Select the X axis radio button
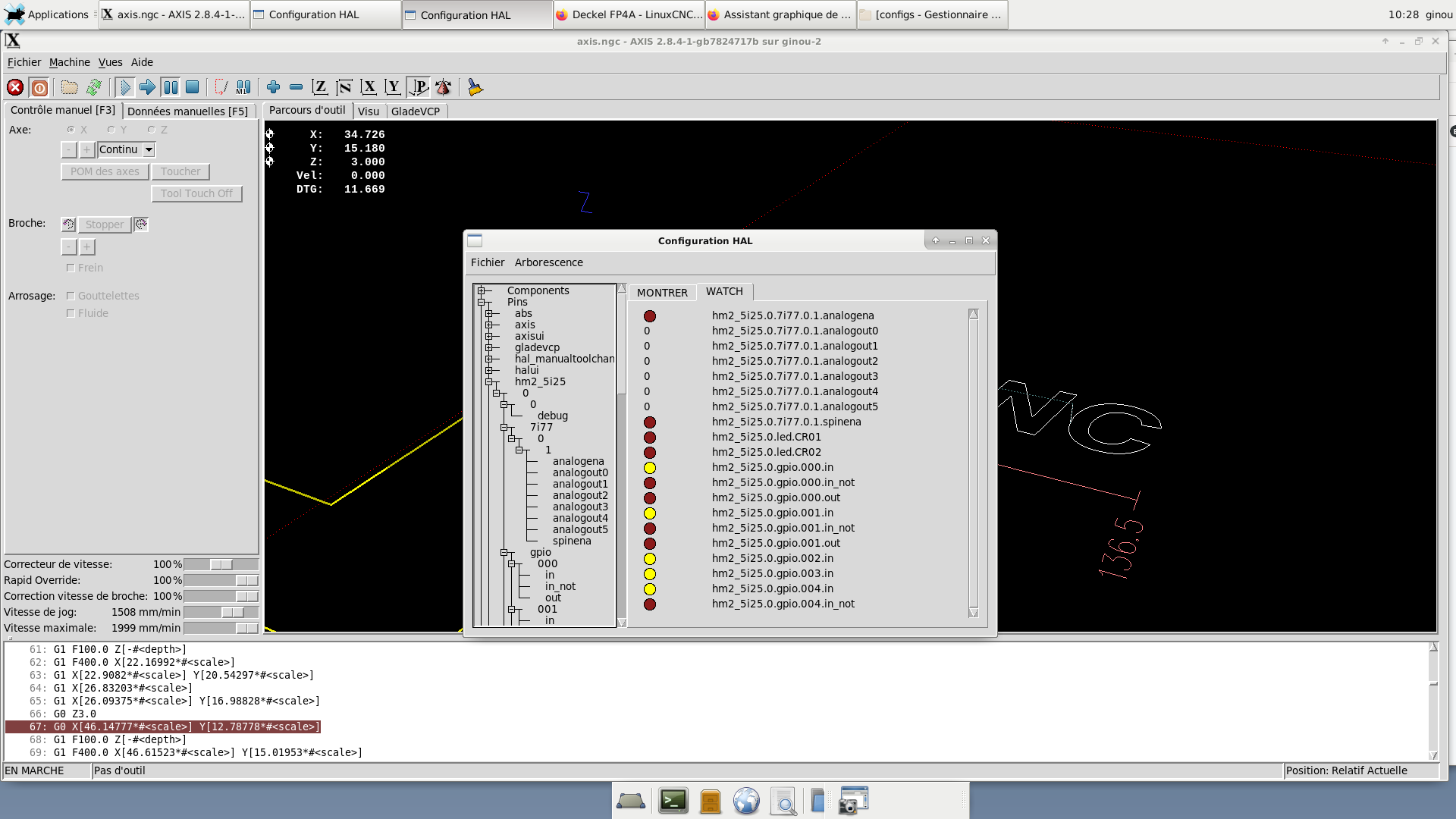This screenshot has width=1456, height=819. tap(71, 130)
